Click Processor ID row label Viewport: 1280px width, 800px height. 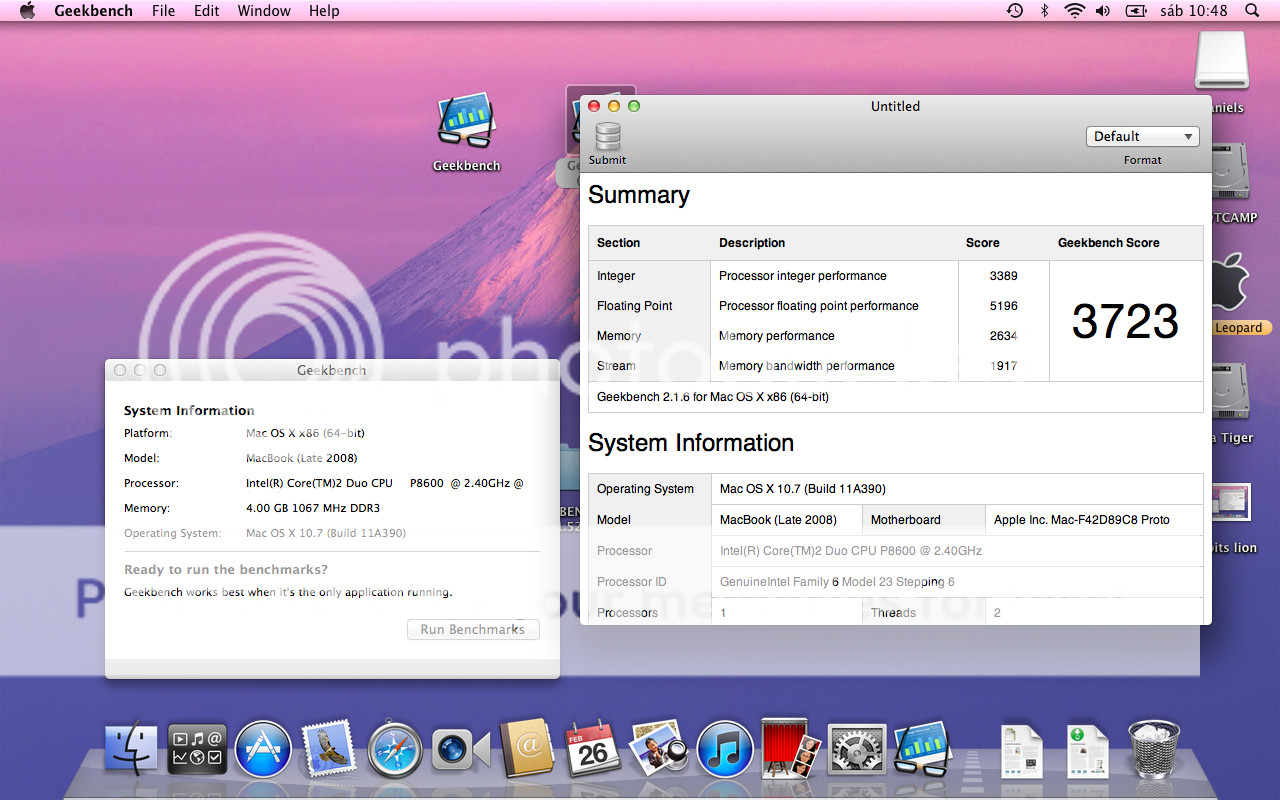pos(631,582)
